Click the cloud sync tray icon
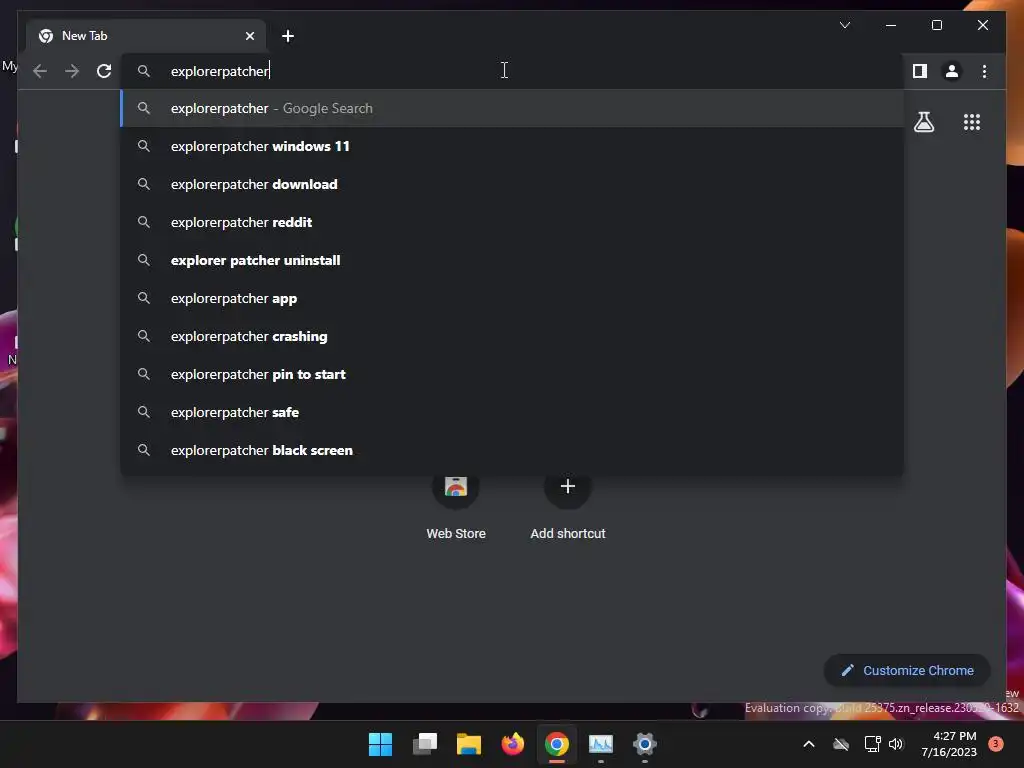1024x768 pixels. pyautogui.click(x=841, y=744)
